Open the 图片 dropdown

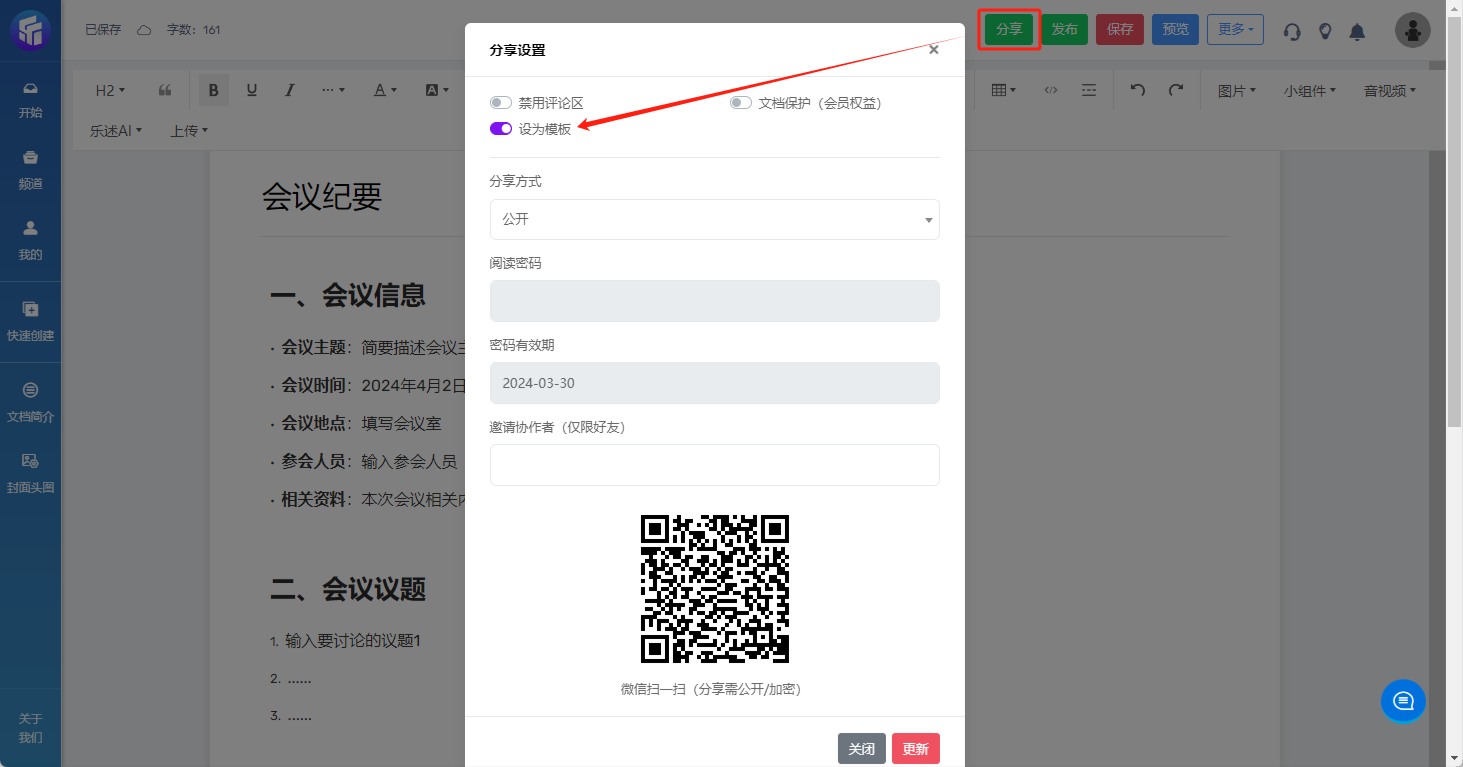coord(1237,90)
